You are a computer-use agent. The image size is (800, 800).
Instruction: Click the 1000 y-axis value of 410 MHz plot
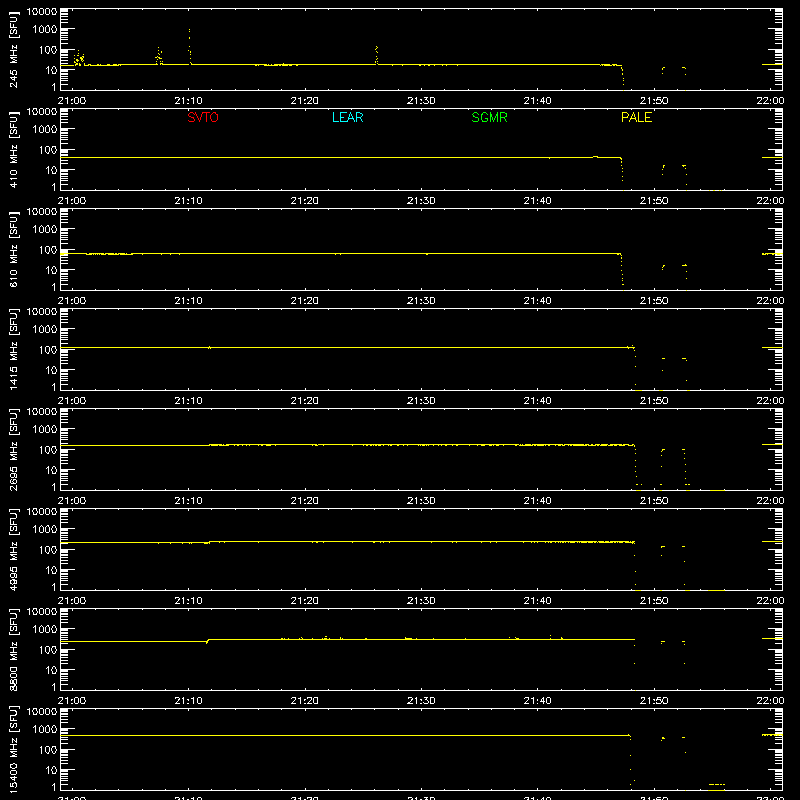[x=45, y=130]
